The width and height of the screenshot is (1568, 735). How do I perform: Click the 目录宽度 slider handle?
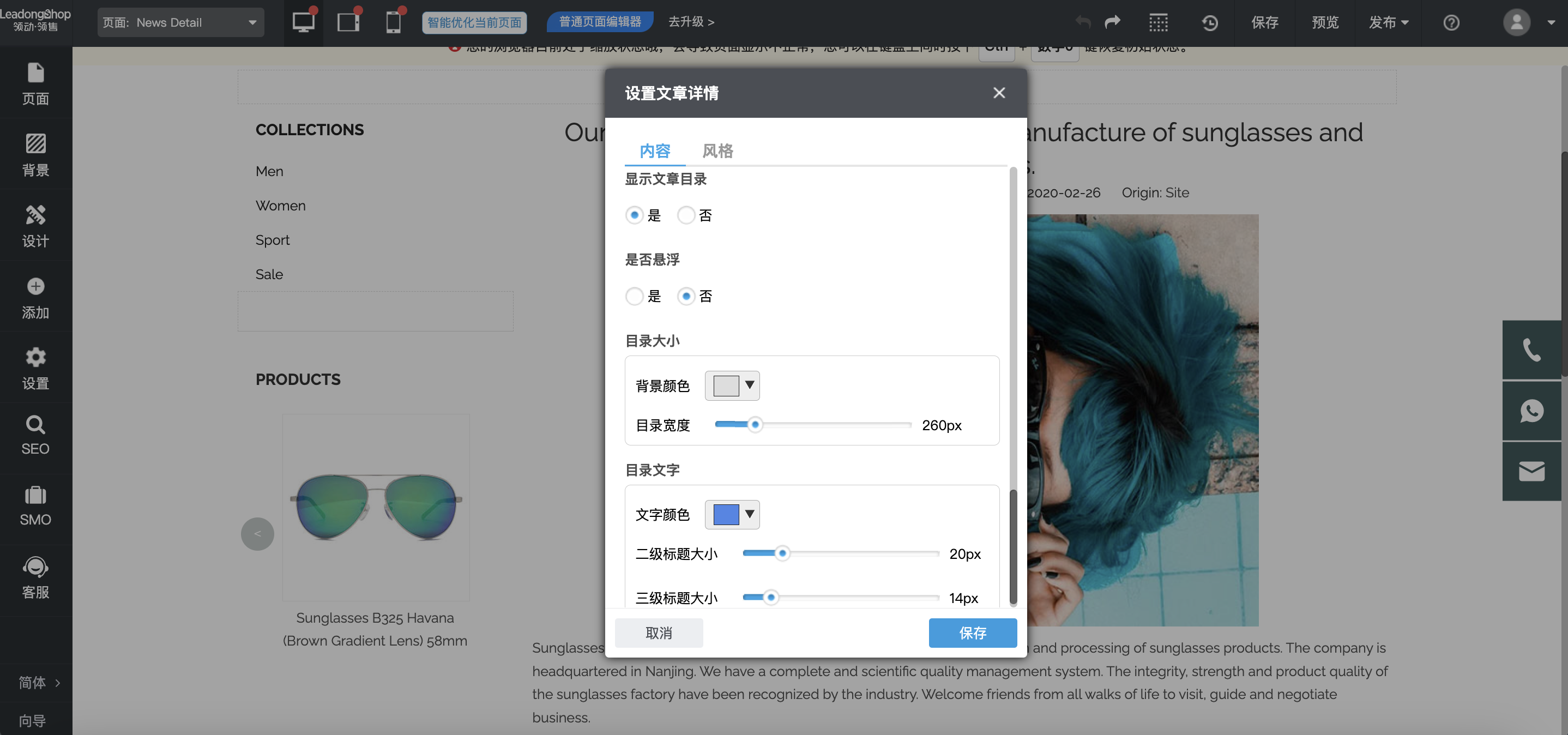755,424
